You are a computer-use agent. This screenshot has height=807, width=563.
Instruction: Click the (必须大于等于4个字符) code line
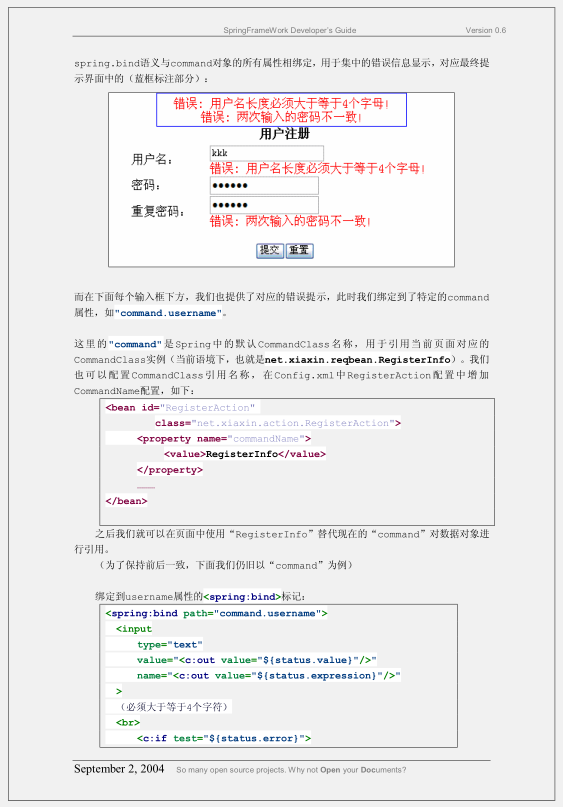click(x=173, y=707)
